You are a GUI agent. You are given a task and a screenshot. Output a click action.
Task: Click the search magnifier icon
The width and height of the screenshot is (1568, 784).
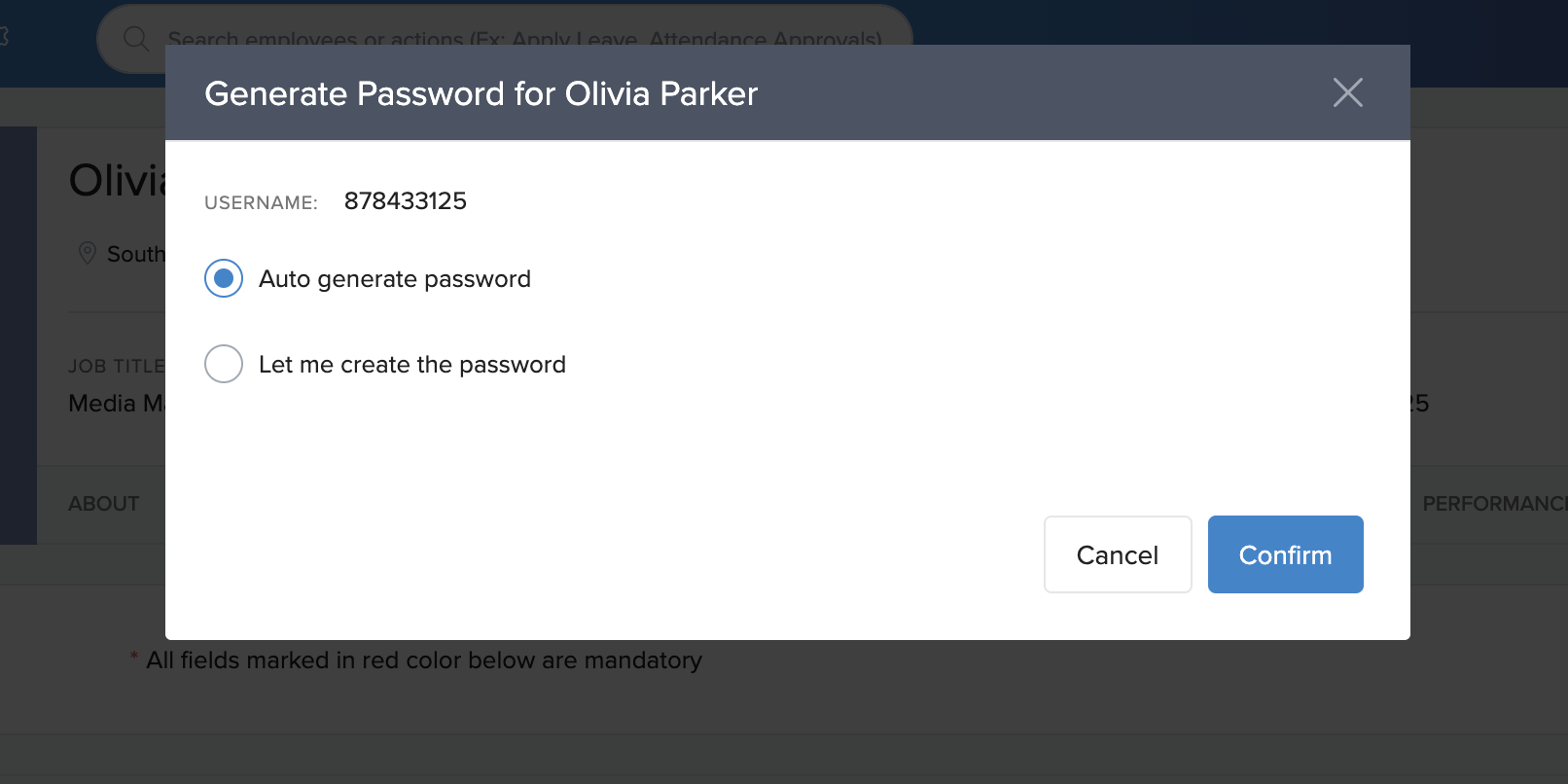point(136,39)
